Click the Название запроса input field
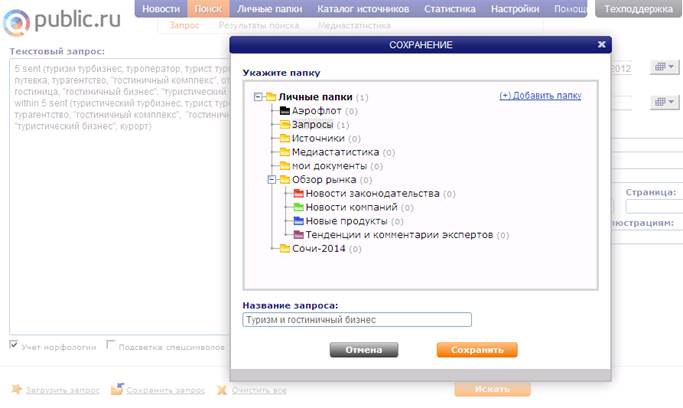Screen dimensions: 683x408 pos(357,320)
